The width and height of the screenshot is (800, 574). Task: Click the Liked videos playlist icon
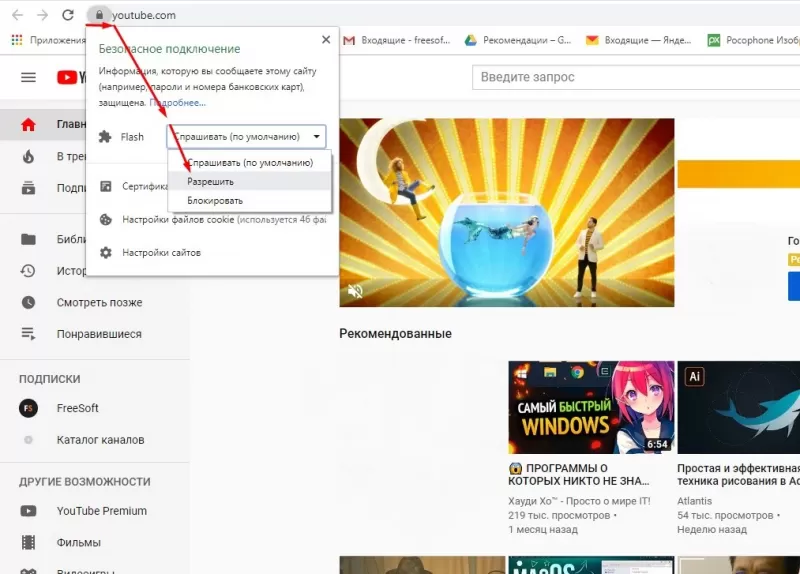point(29,334)
